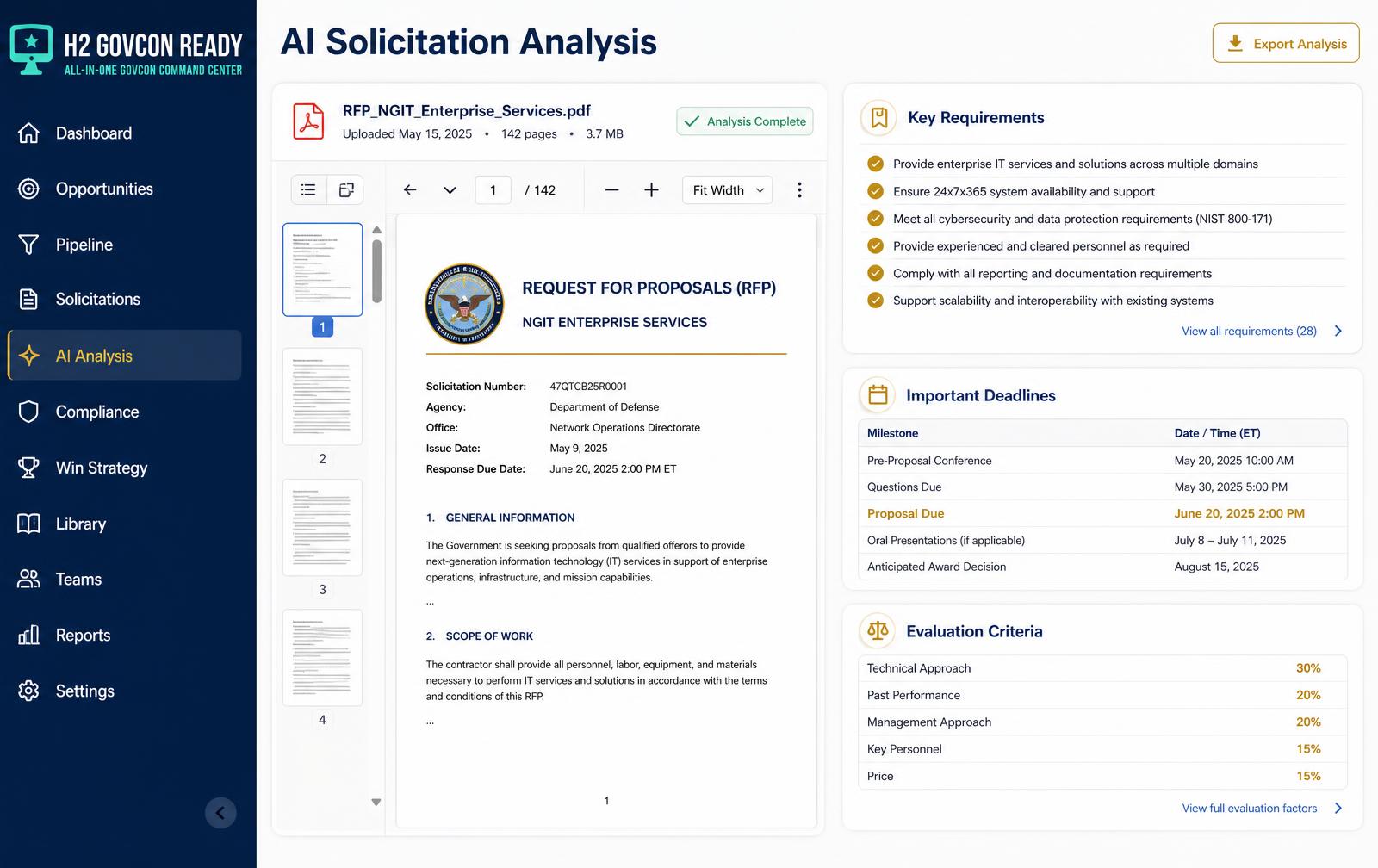Click the red PDF file icon
Image resolution: width=1378 pixels, height=868 pixels.
click(308, 121)
